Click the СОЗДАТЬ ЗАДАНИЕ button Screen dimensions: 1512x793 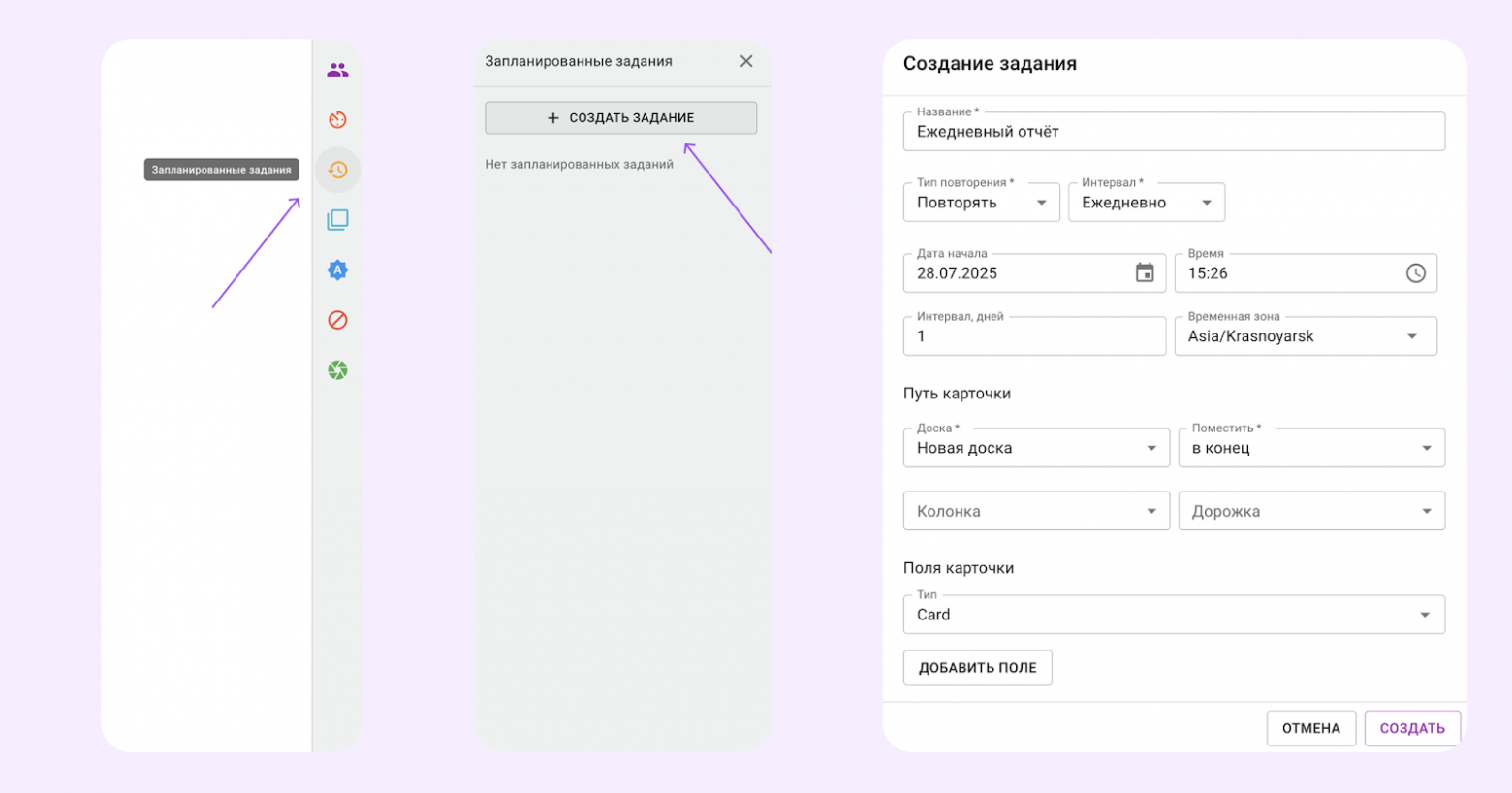point(620,117)
